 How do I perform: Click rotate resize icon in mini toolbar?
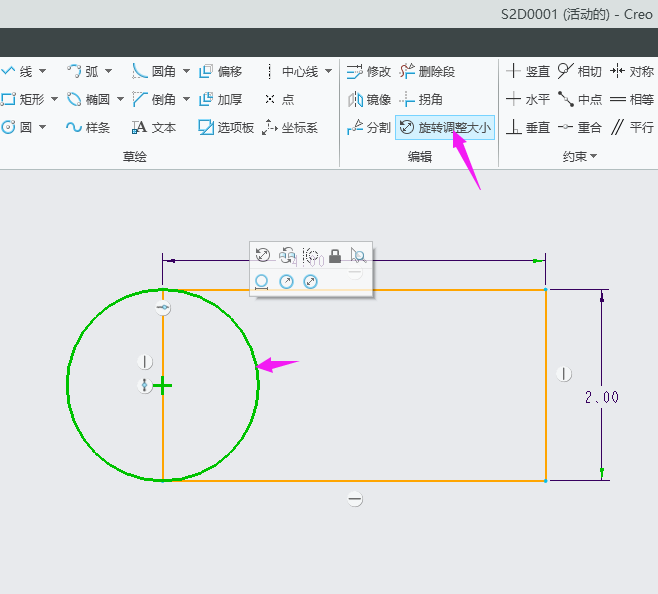click(263, 255)
